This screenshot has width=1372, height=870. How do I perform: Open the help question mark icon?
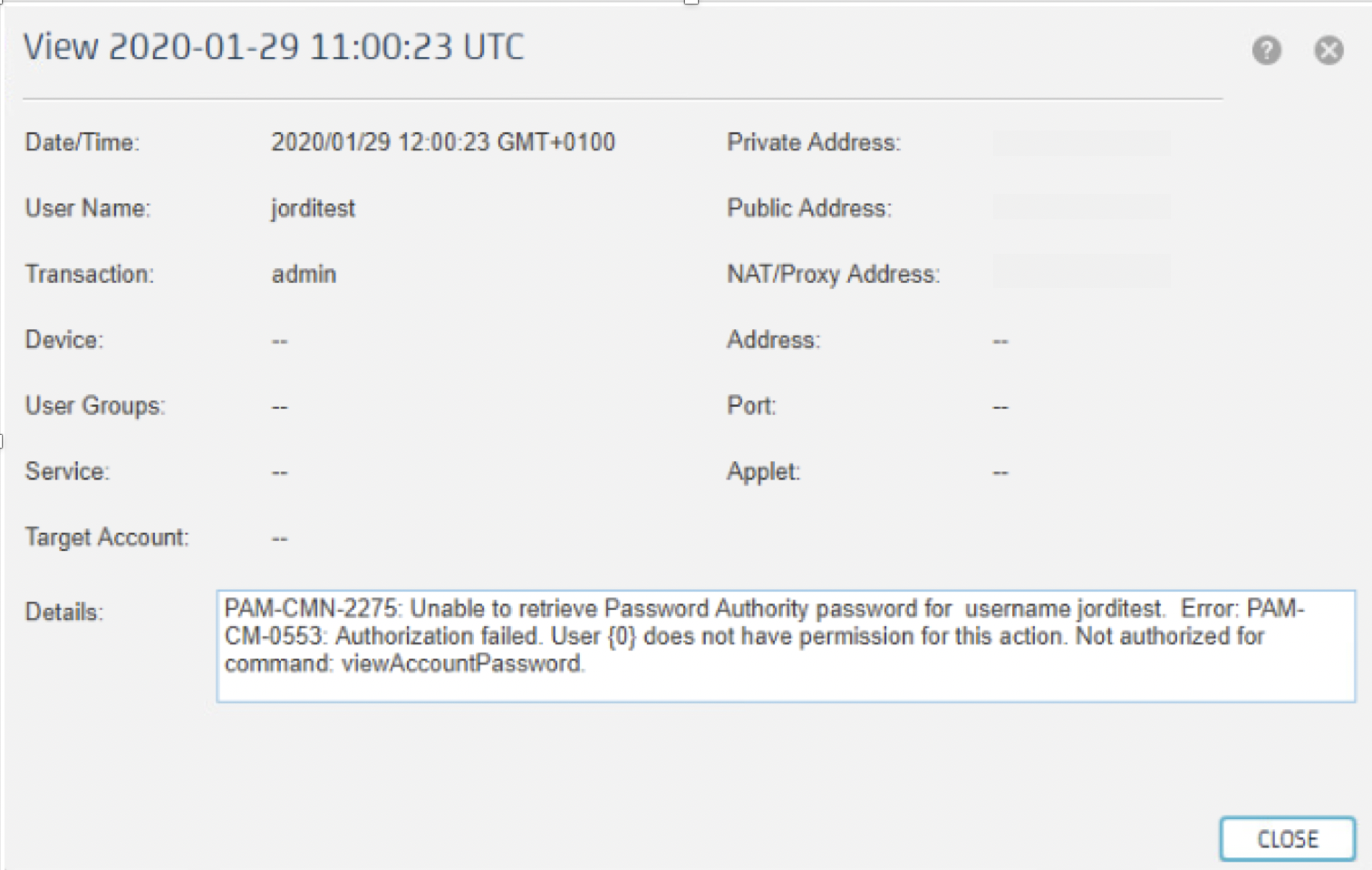click(1266, 51)
